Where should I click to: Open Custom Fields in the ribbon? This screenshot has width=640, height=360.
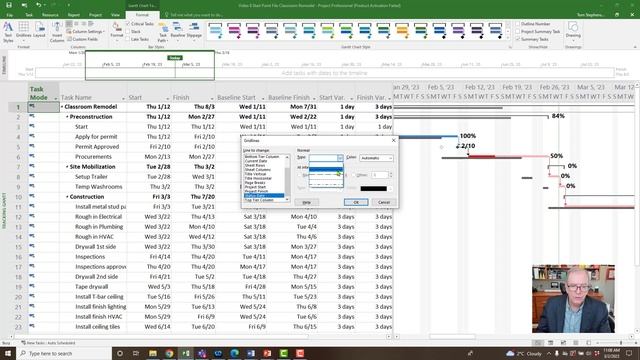(82, 39)
